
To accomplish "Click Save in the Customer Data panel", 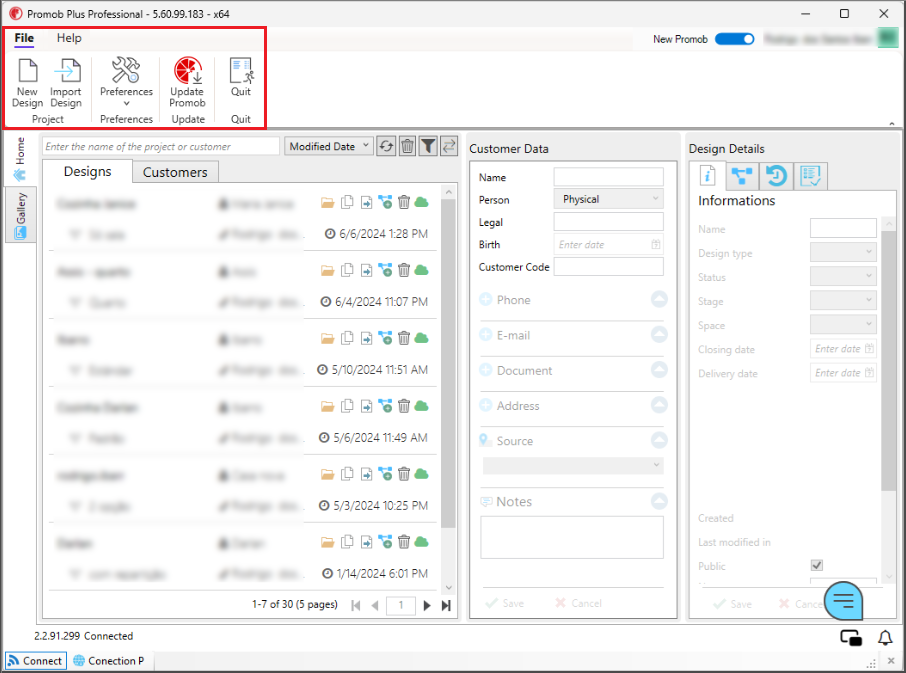I will 505,603.
